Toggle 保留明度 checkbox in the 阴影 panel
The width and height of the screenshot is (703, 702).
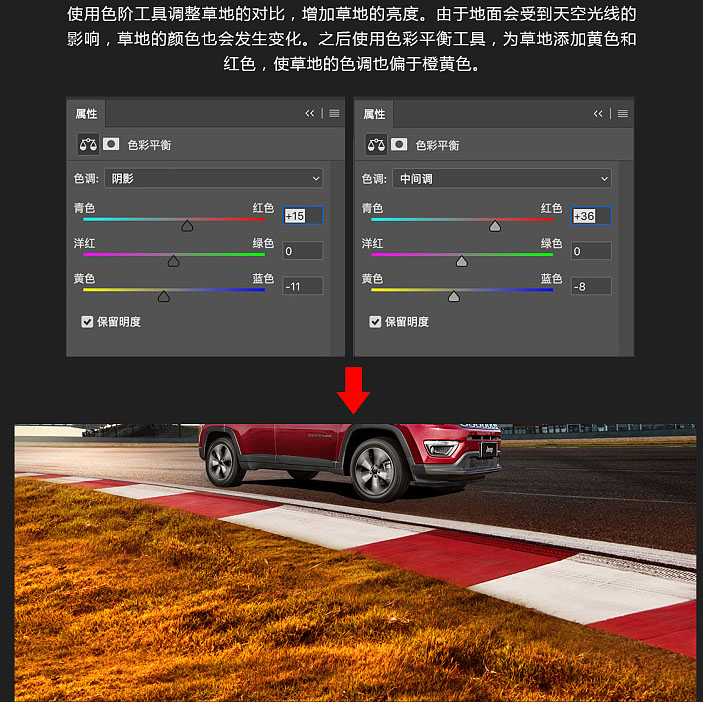(87, 322)
